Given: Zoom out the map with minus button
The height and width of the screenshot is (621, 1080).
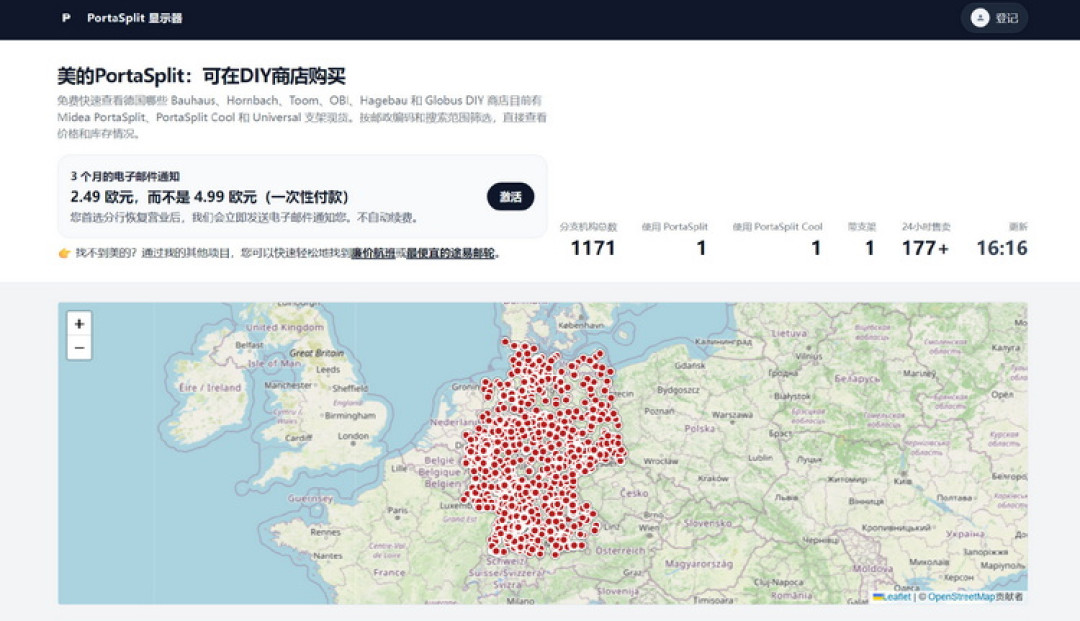Looking at the screenshot, I should [x=79, y=348].
